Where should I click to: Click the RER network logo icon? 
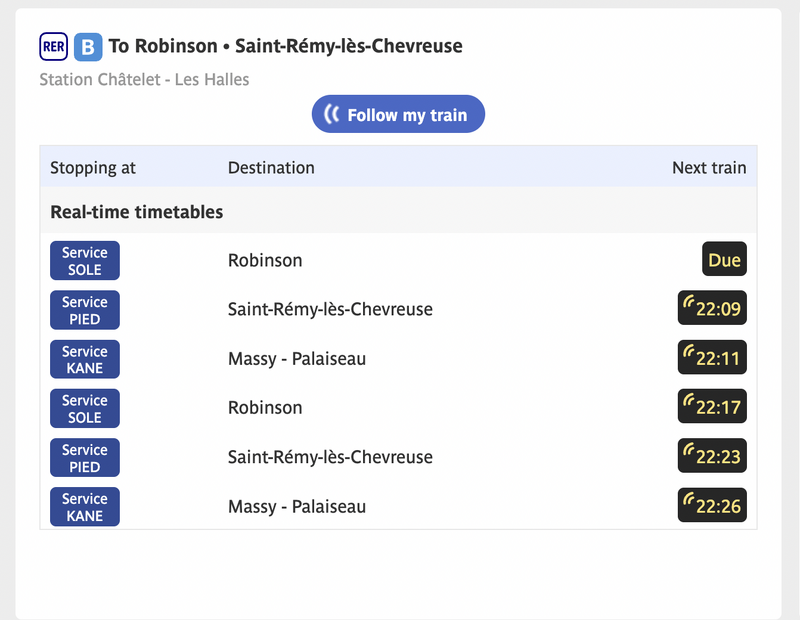click(x=53, y=47)
